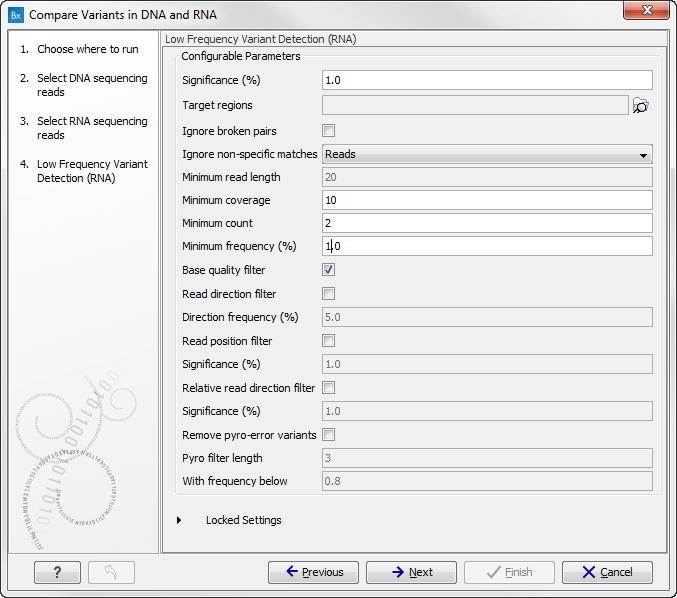Screen dimensions: 677x598
Task: Click the Configurable Parameters group title
Action: [240, 56]
